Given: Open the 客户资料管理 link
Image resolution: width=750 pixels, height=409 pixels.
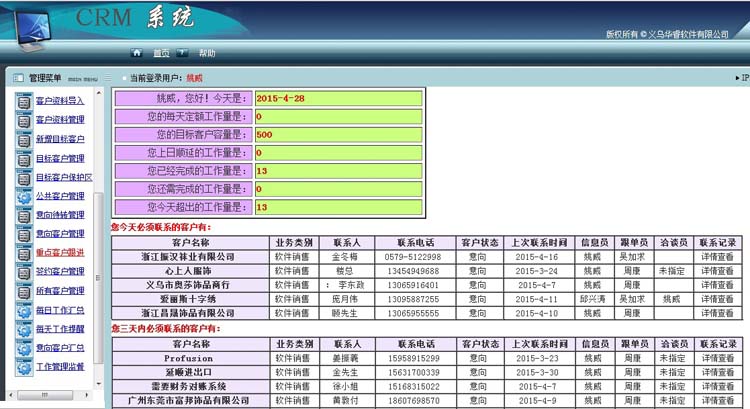Looking at the screenshot, I should pos(60,120).
